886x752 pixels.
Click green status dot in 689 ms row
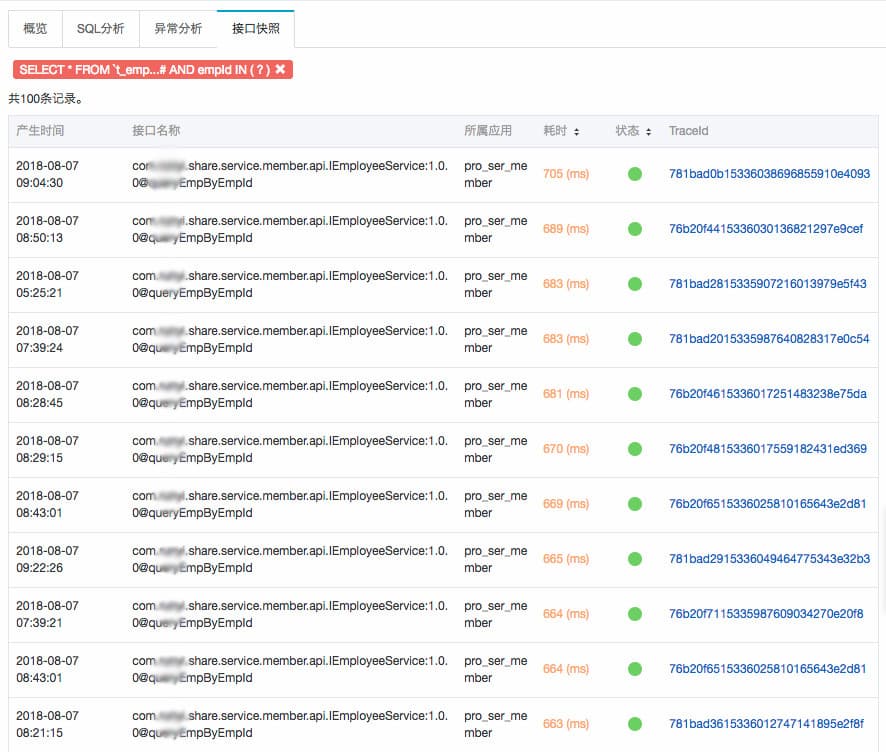[x=635, y=229]
